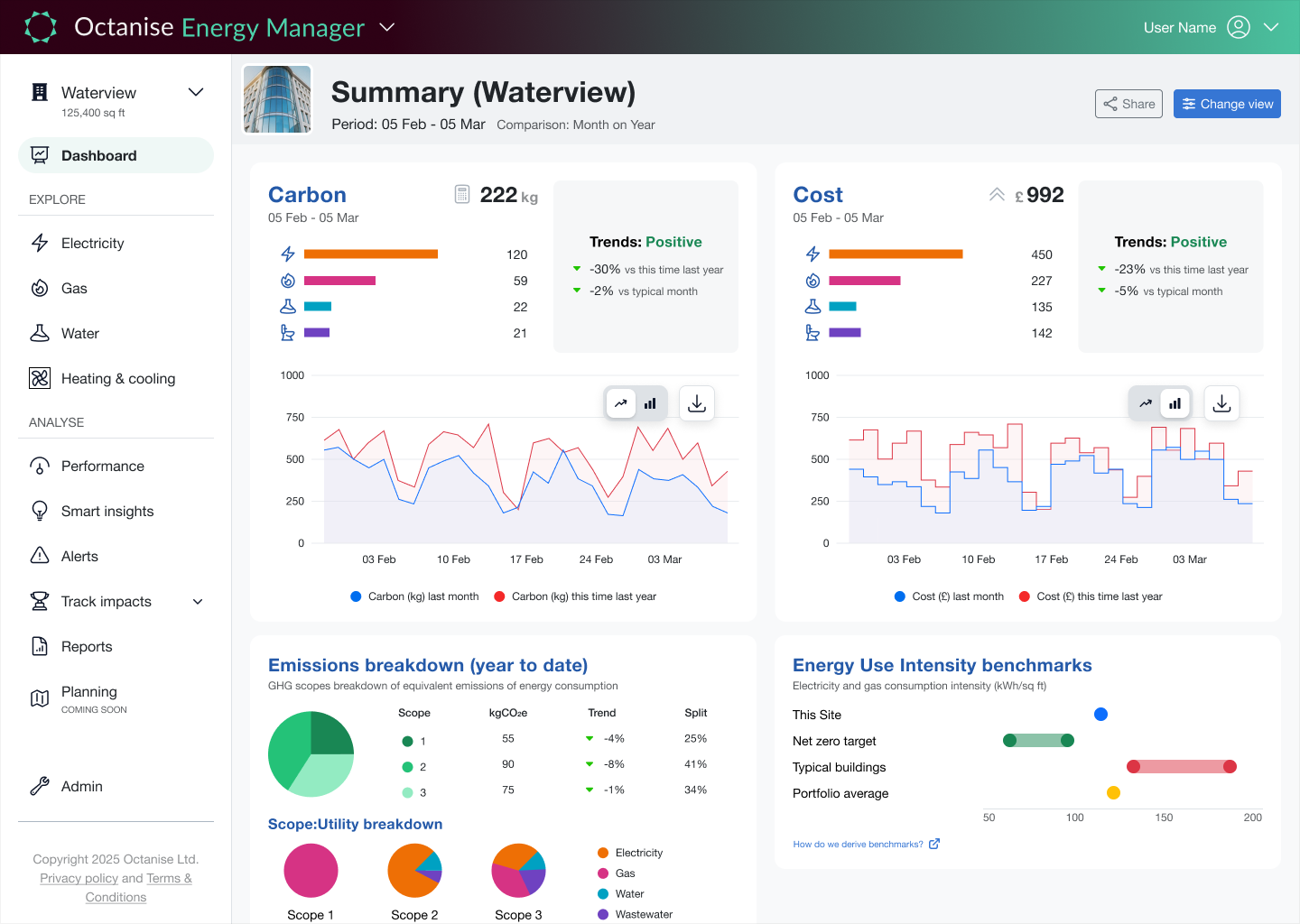Switch Cost chart to line view
This screenshot has width=1300, height=924.
1146,403
